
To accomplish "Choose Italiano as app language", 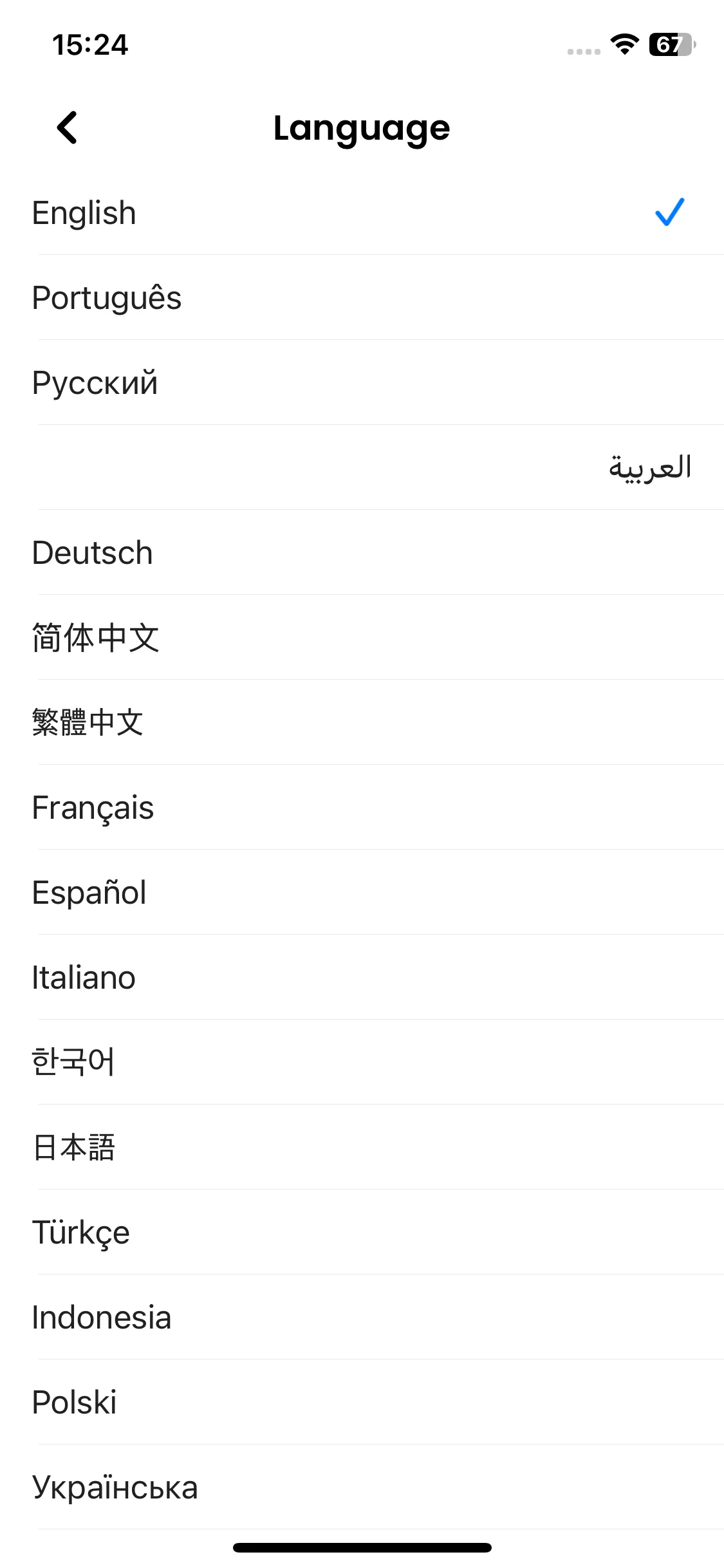I will tap(362, 977).
